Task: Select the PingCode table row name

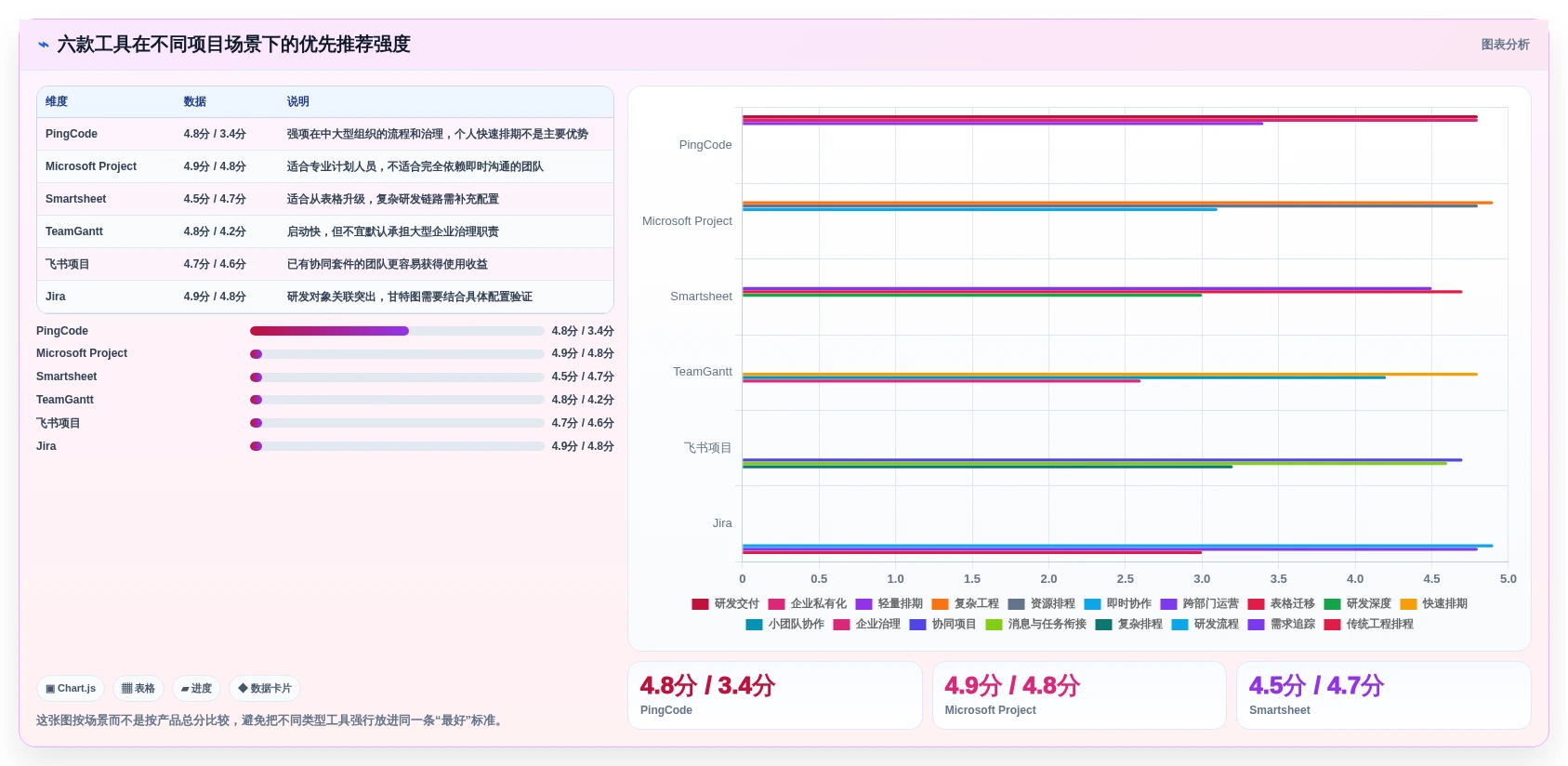Action: click(x=72, y=134)
